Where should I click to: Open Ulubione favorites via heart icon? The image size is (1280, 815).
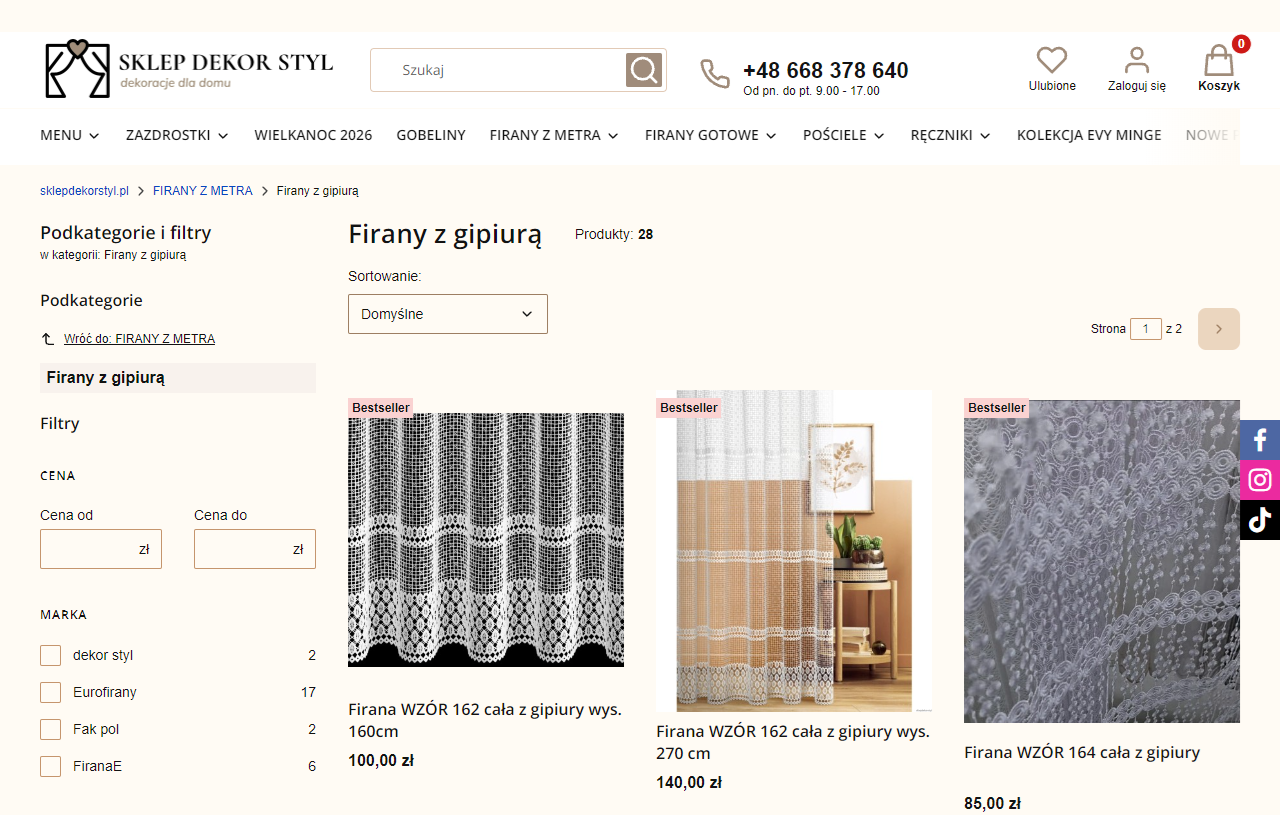(1051, 60)
